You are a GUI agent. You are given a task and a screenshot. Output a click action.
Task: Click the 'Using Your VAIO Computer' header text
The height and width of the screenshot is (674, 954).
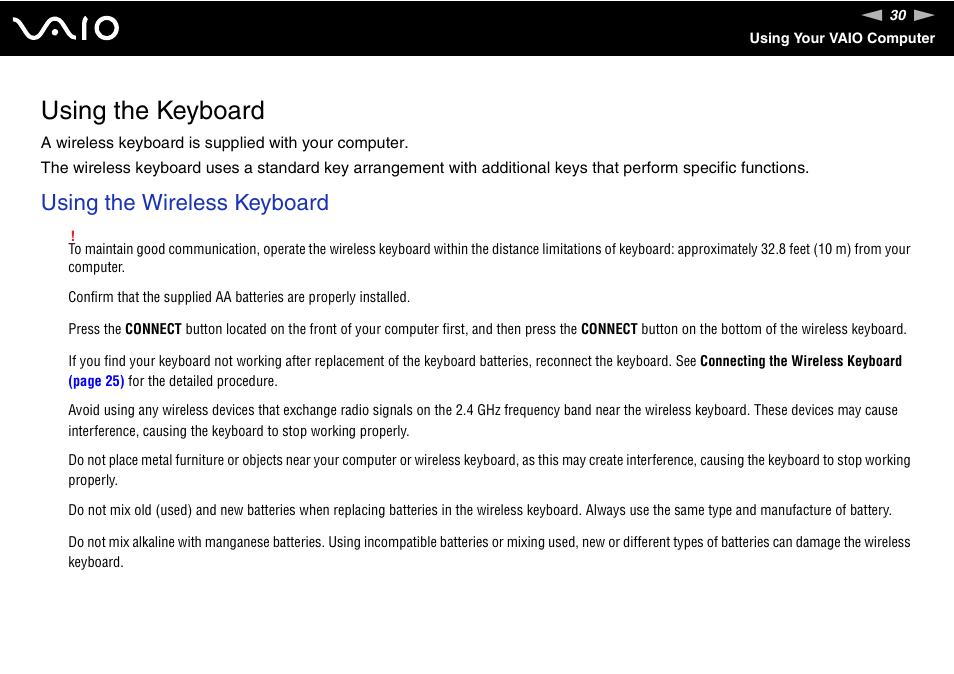(841, 38)
